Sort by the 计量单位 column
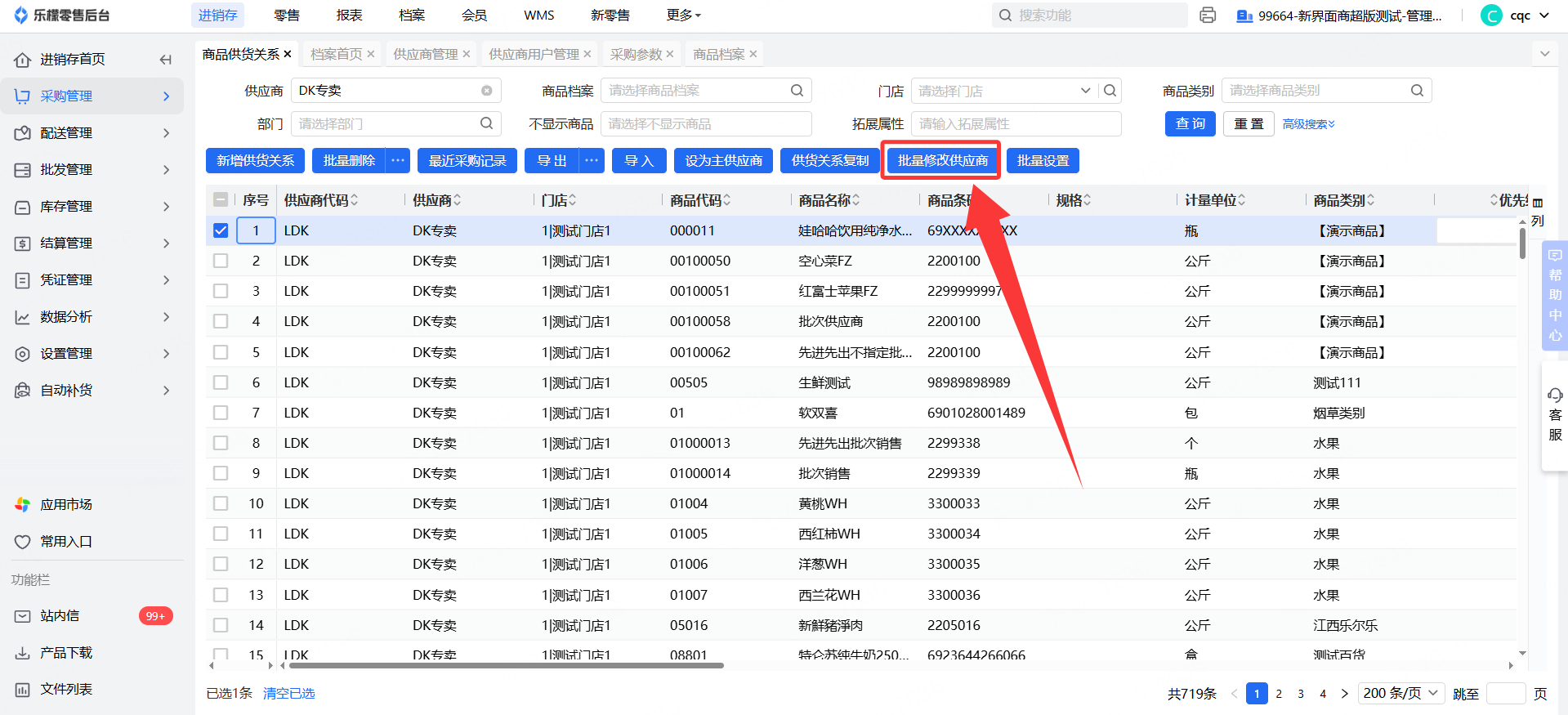This screenshot has width=1568, height=715. pyautogui.click(x=1242, y=200)
